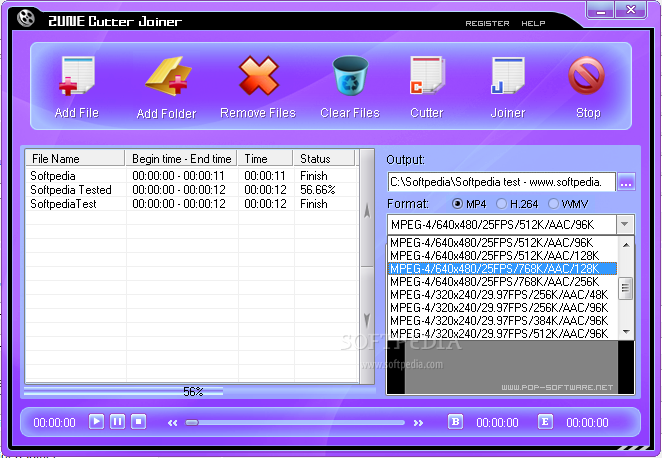This screenshot has height=458, width=662.
Task: Select the SoftpediaTest file row
Action: (x=192, y=204)
